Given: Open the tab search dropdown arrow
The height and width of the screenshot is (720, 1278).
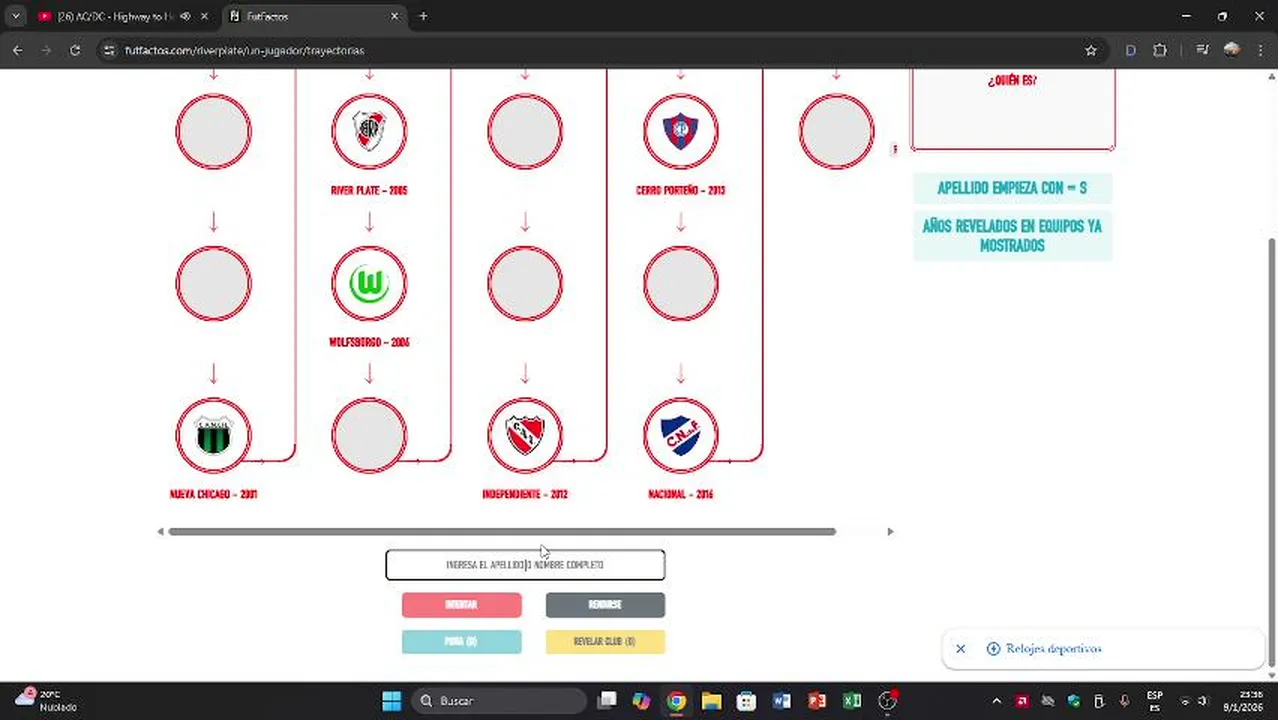Looking at the screenshot, I should click(15, 16).
